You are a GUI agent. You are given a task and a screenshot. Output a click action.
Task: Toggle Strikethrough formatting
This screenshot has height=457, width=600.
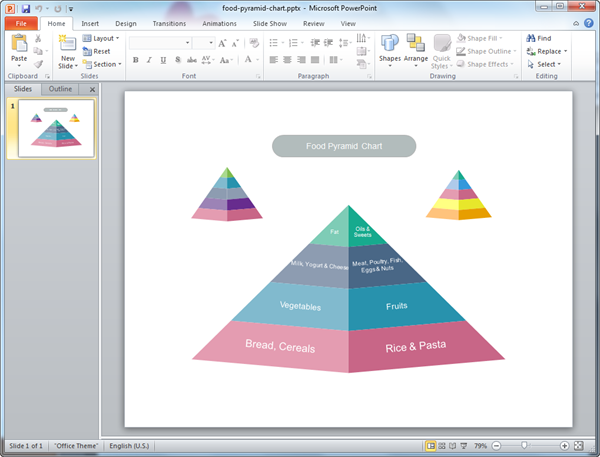(x=192, y=60)
